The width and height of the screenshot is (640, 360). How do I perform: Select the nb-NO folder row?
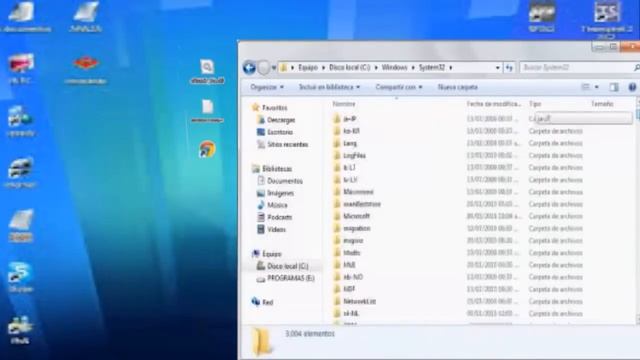[x=457, y=277]
